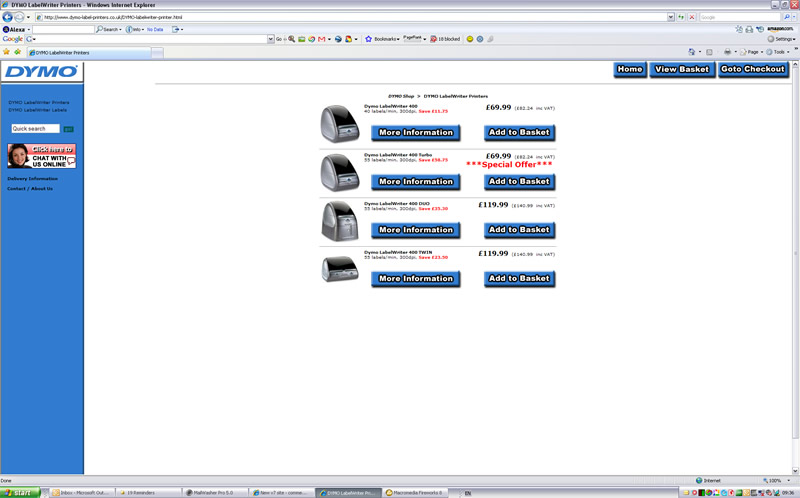
Task: Click the Refresh icon beside address bar
Action: [680, 17]
